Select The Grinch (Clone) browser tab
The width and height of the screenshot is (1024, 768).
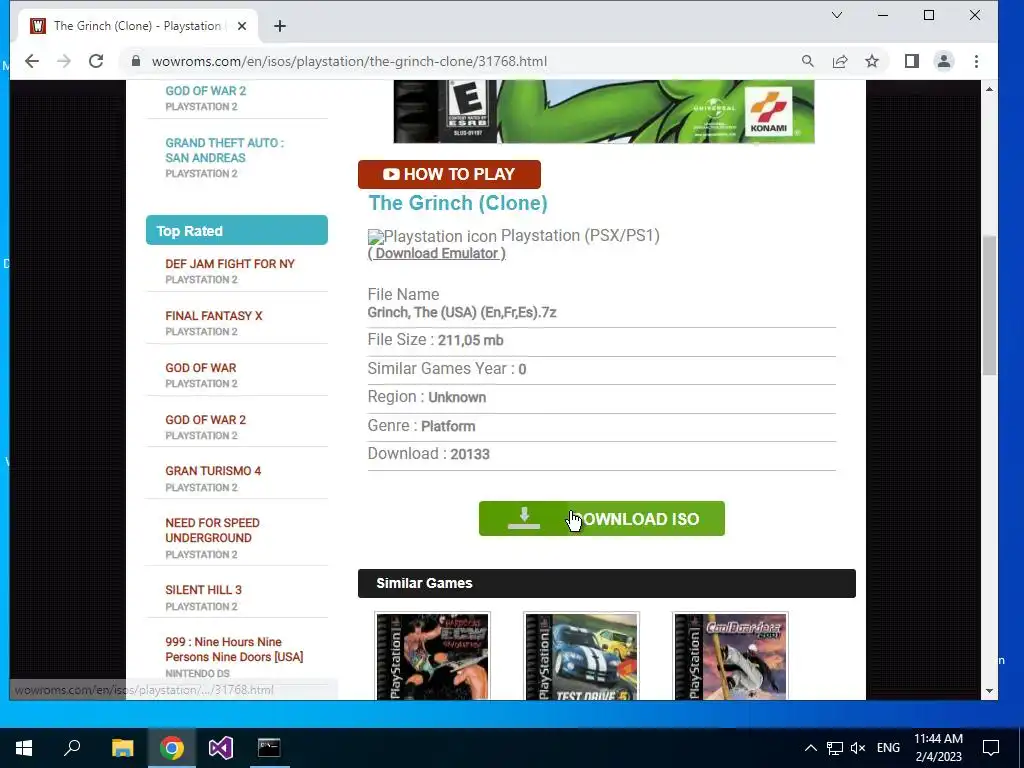point(137,26)
